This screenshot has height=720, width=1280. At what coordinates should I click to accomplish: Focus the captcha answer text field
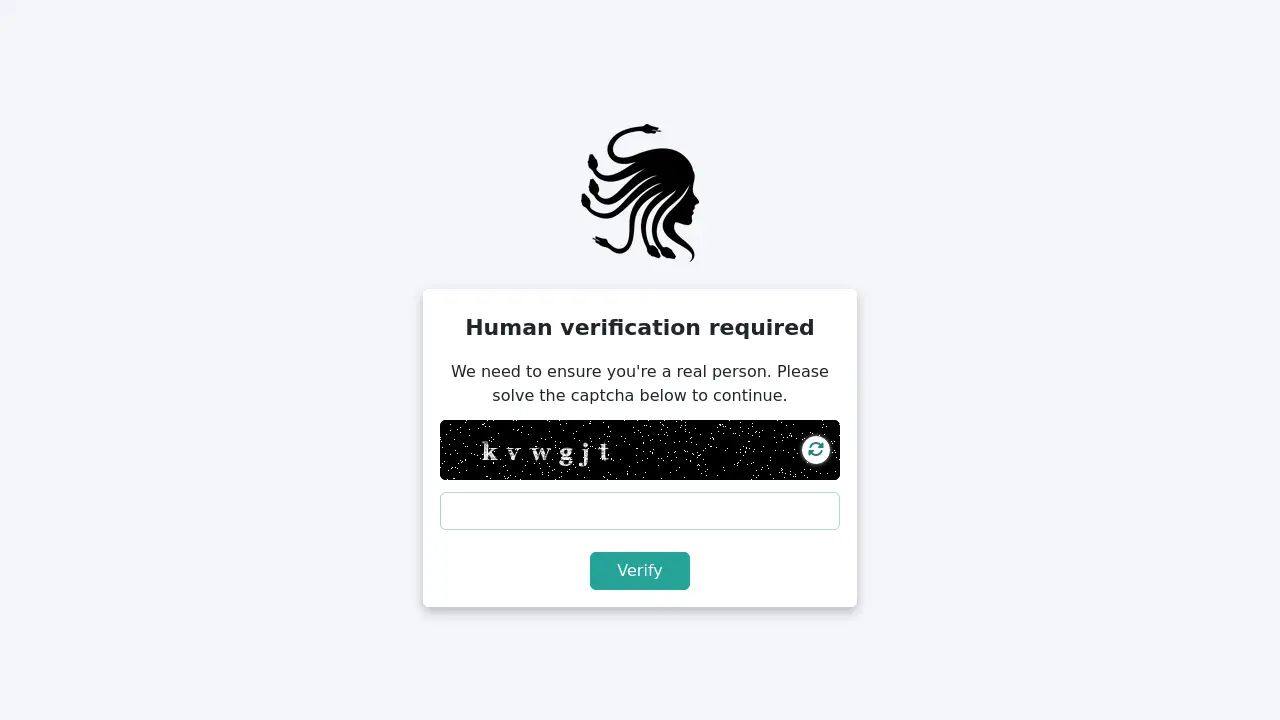click(x=640, y=511)
